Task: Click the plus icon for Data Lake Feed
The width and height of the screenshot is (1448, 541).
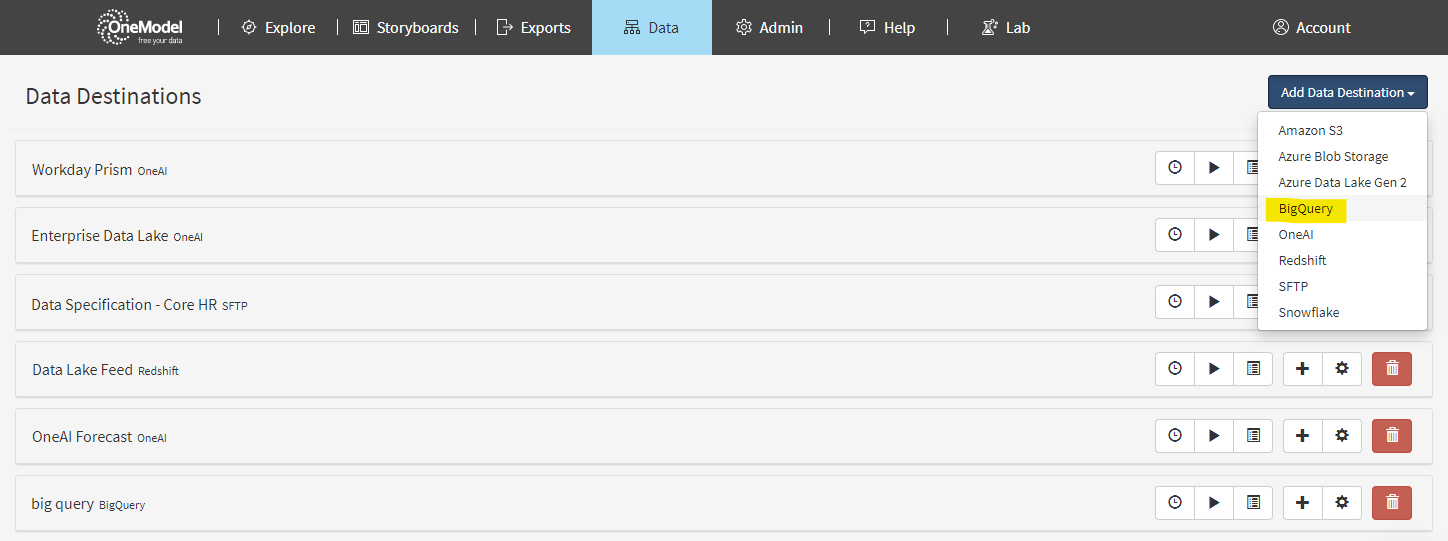Action: pos(1302,369)
